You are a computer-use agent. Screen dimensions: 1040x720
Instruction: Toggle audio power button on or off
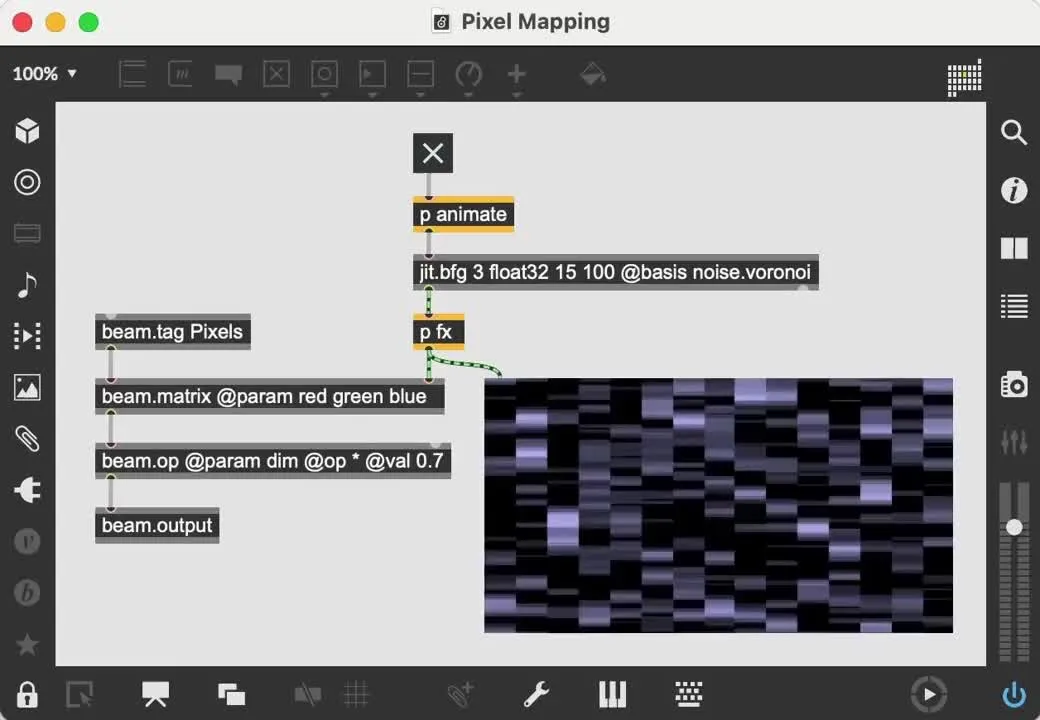pyautogui.click(x=1014, y=694)
